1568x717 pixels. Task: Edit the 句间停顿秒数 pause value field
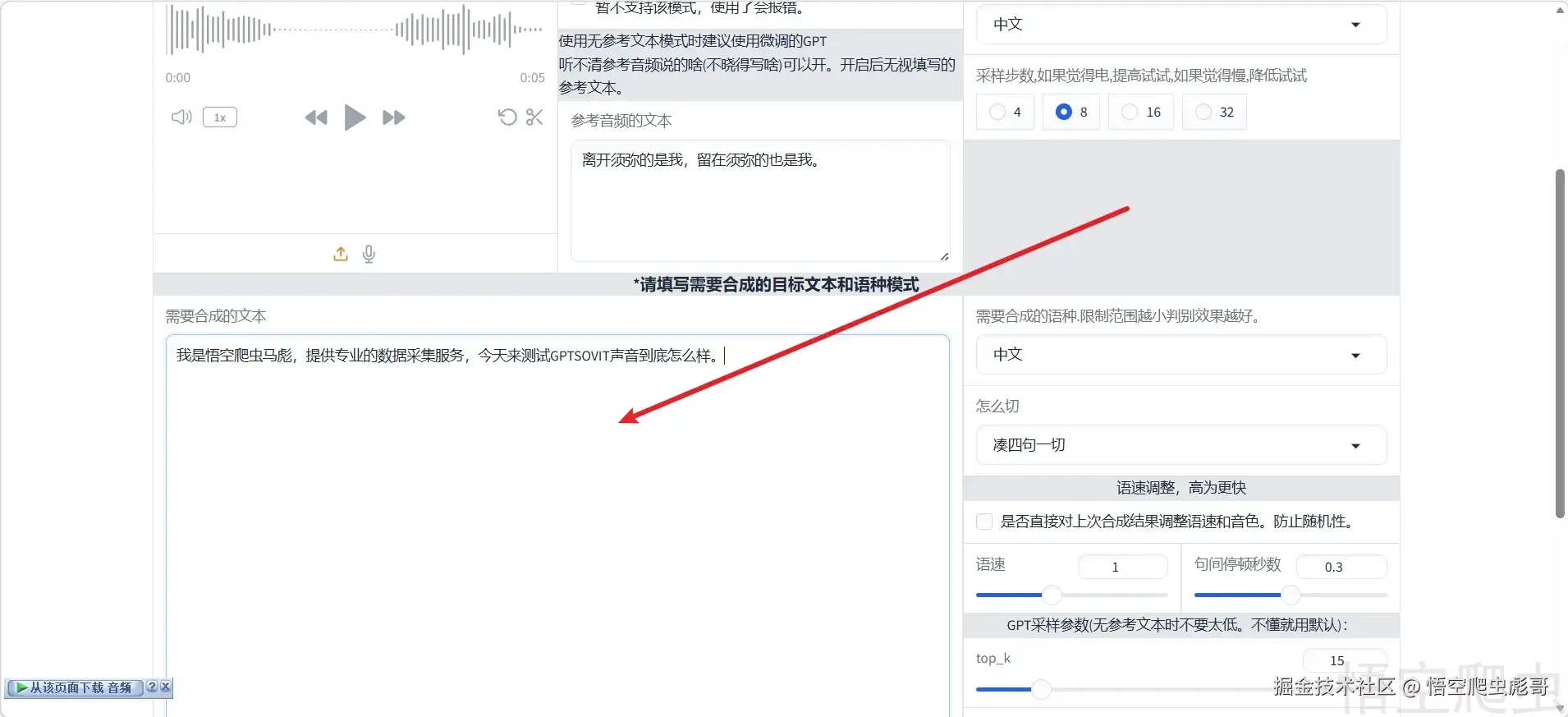[1341, 567]
